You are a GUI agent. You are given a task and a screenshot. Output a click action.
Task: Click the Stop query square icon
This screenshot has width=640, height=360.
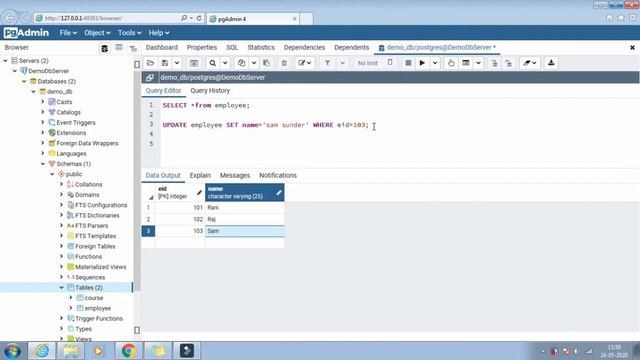click(x=408, y=63)
